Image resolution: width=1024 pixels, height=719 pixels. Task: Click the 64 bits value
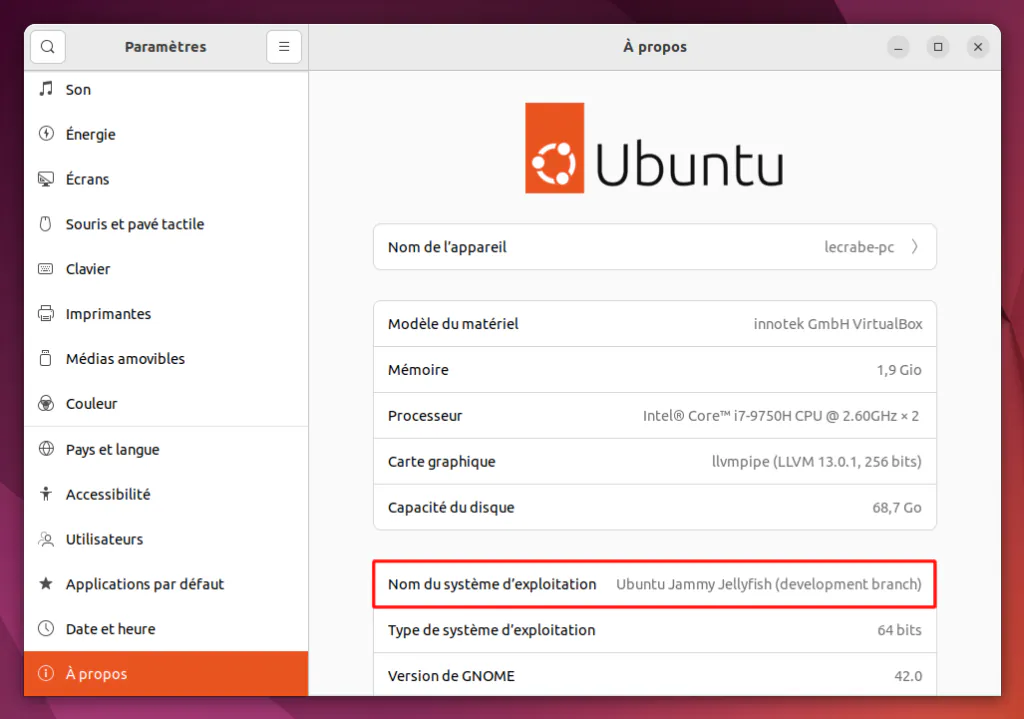point(899,630)
